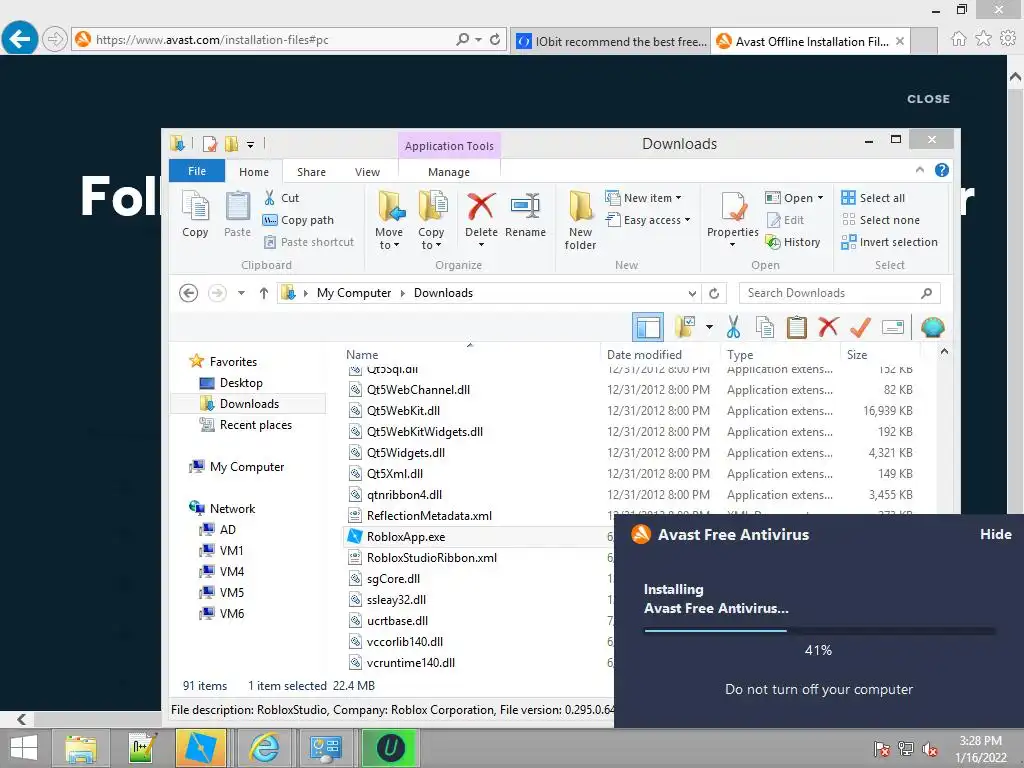1024x768 pixels.
Task: Click the globe shell icon in lower toolbar
Action: tap(933, 327)
